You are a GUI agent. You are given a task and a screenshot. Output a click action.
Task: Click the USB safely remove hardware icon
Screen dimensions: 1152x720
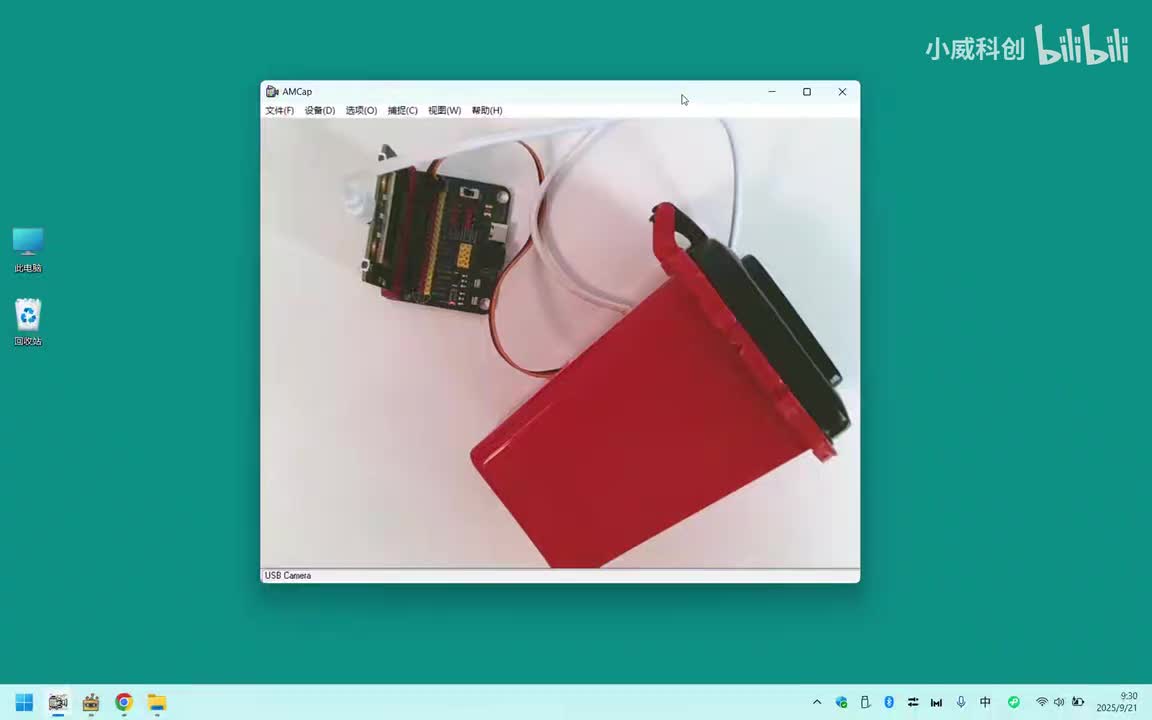pos(865,702)
